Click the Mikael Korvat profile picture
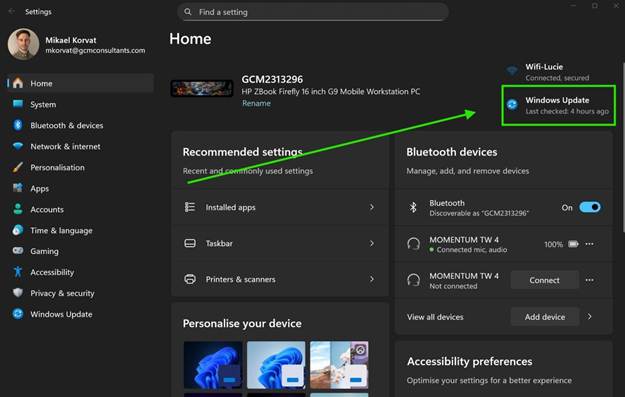The height and width of the screenshot is (397, 625). [23, 44]
